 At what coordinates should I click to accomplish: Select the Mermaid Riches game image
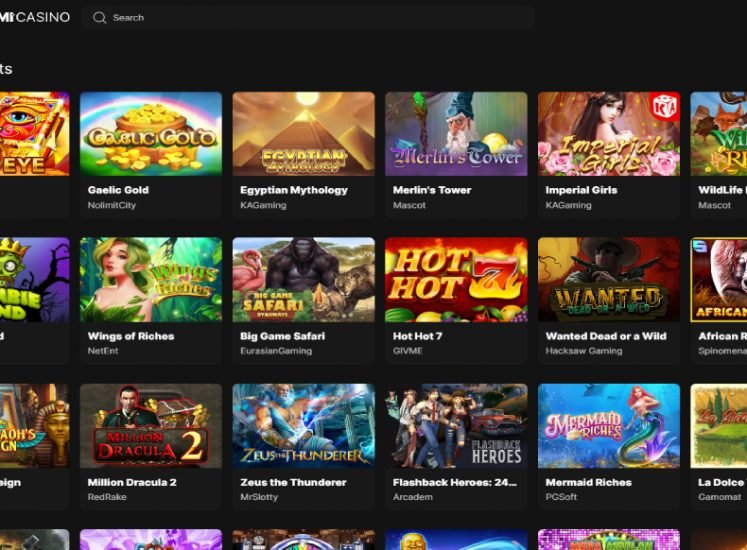(x=608, y=426)
